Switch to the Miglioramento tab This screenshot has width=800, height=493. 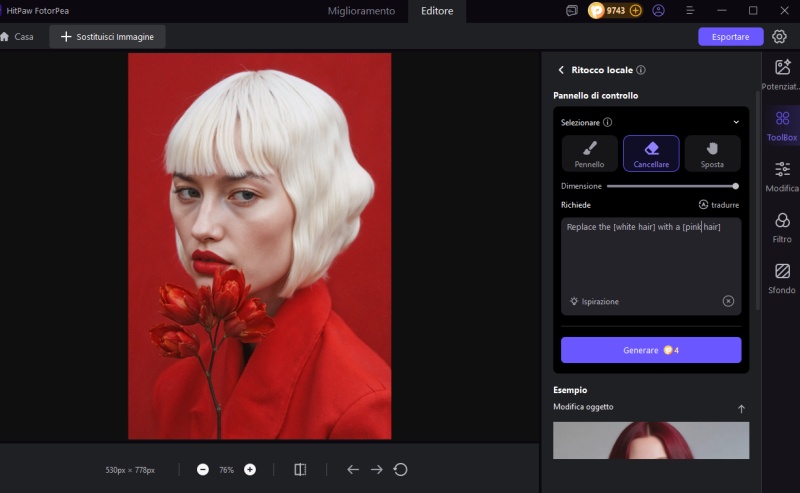361,11
